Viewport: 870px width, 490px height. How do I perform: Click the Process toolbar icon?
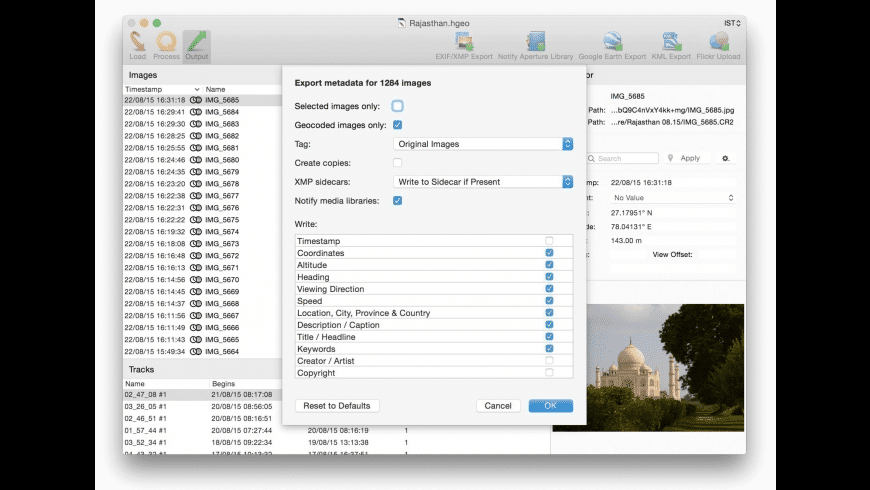166,44
